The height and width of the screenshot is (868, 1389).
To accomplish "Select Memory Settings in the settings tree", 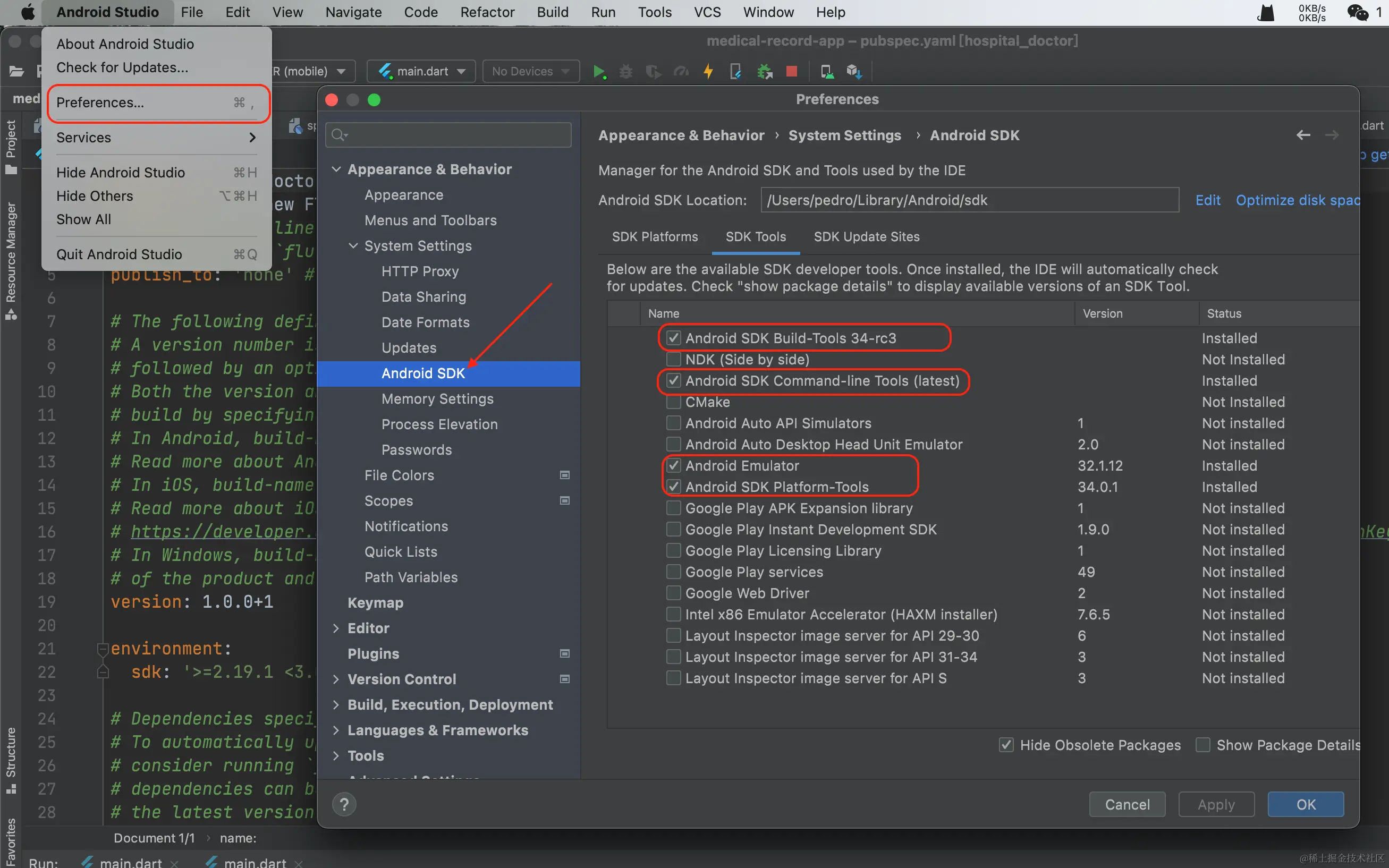I will point(437,399).
